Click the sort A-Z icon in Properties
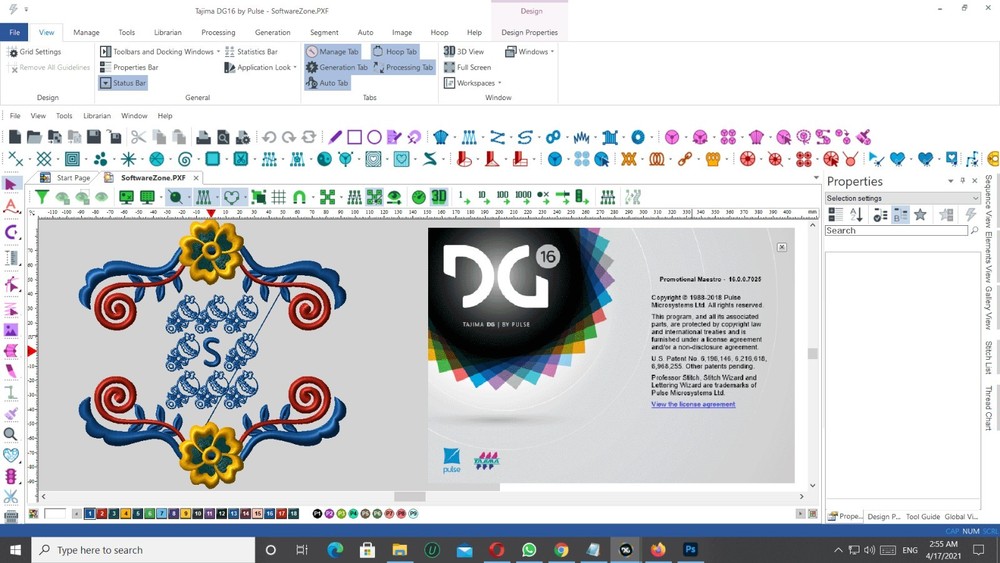 857,215
